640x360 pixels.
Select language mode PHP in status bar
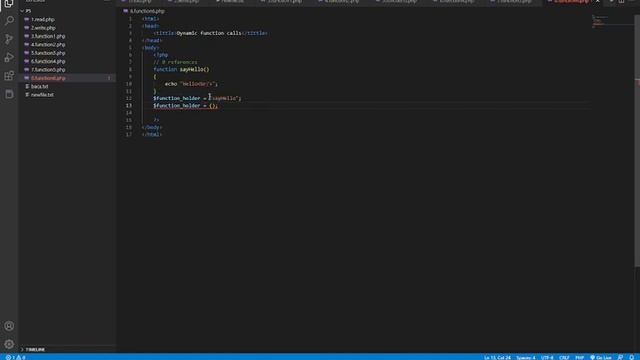tap(579, 357)
